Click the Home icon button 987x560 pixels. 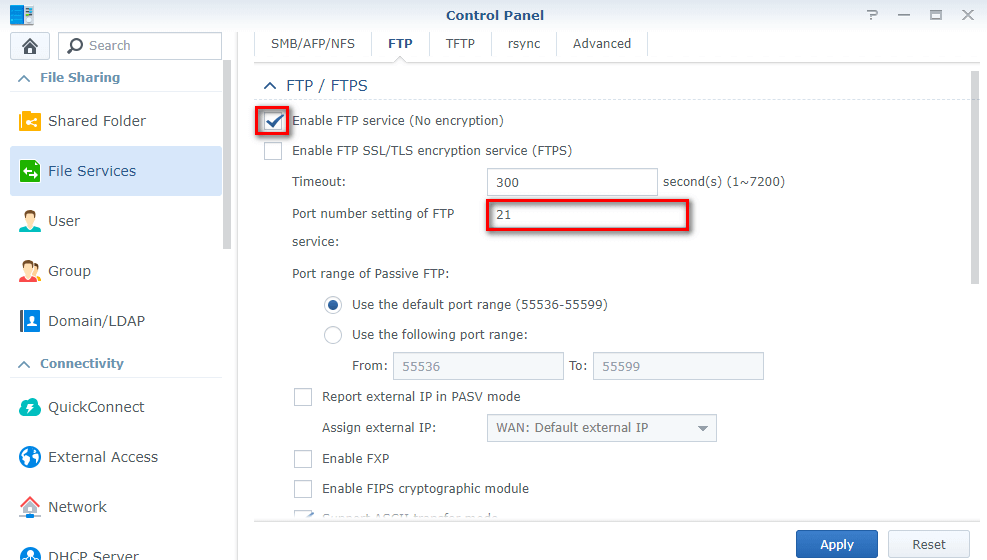30,46
